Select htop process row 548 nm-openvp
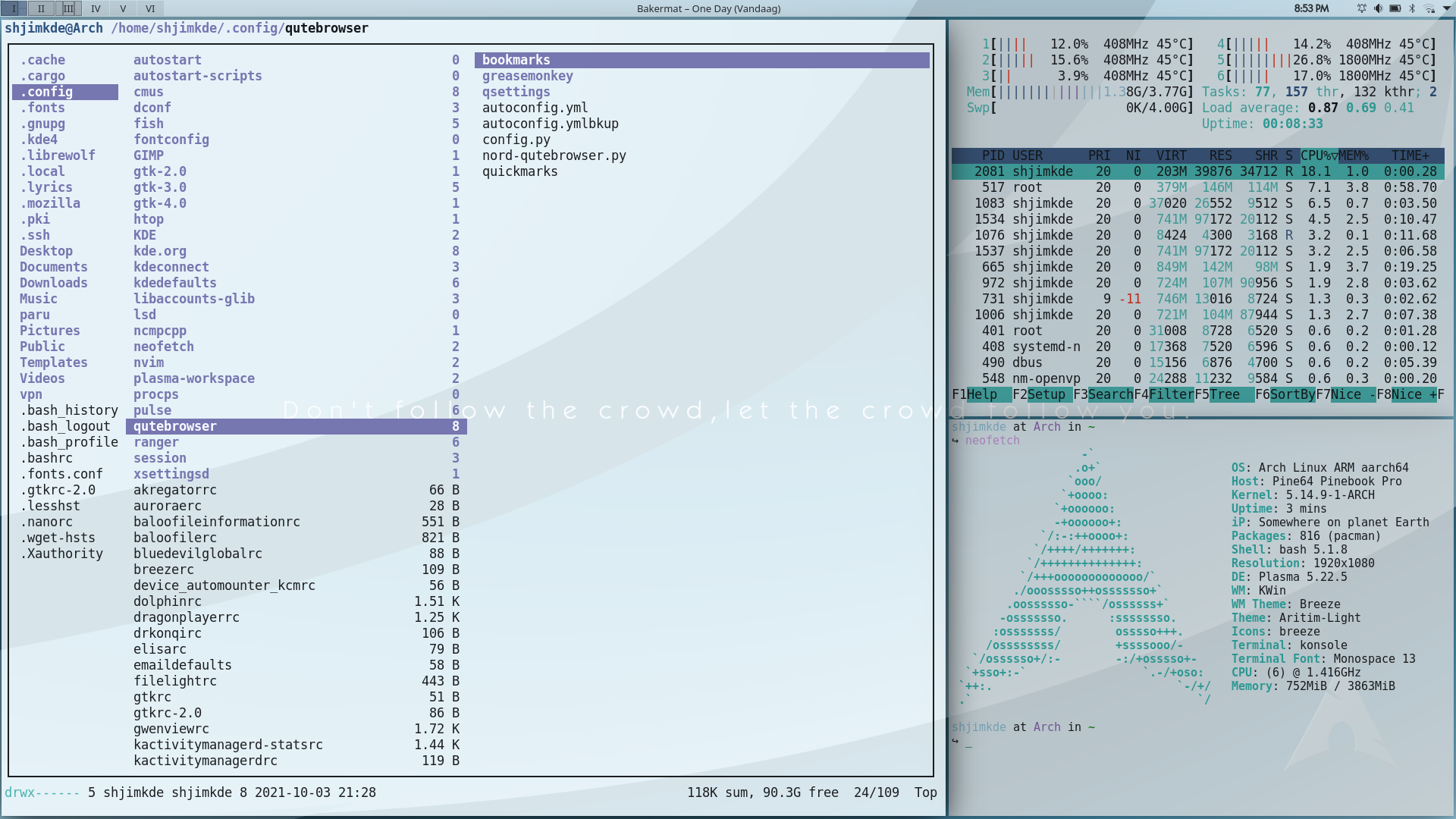This screenshot has height=819, width=1456. [1198, 378]
